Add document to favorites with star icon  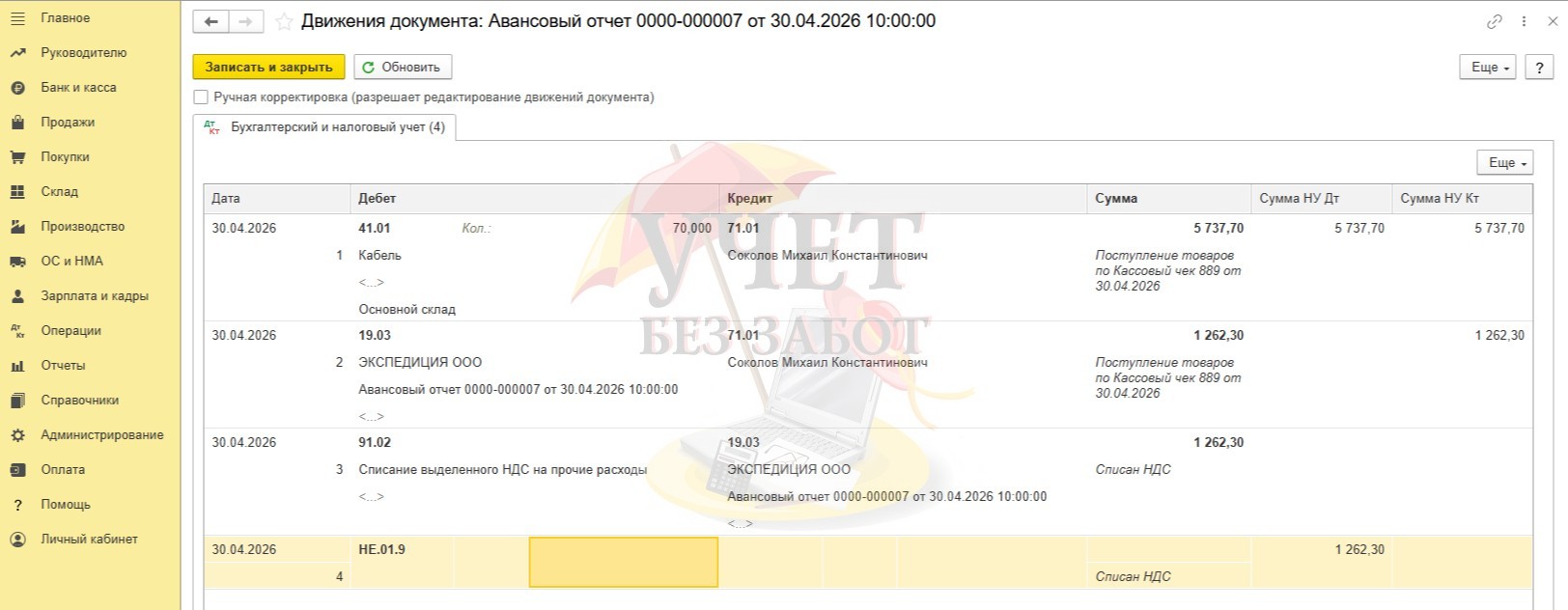pos(284,21)
